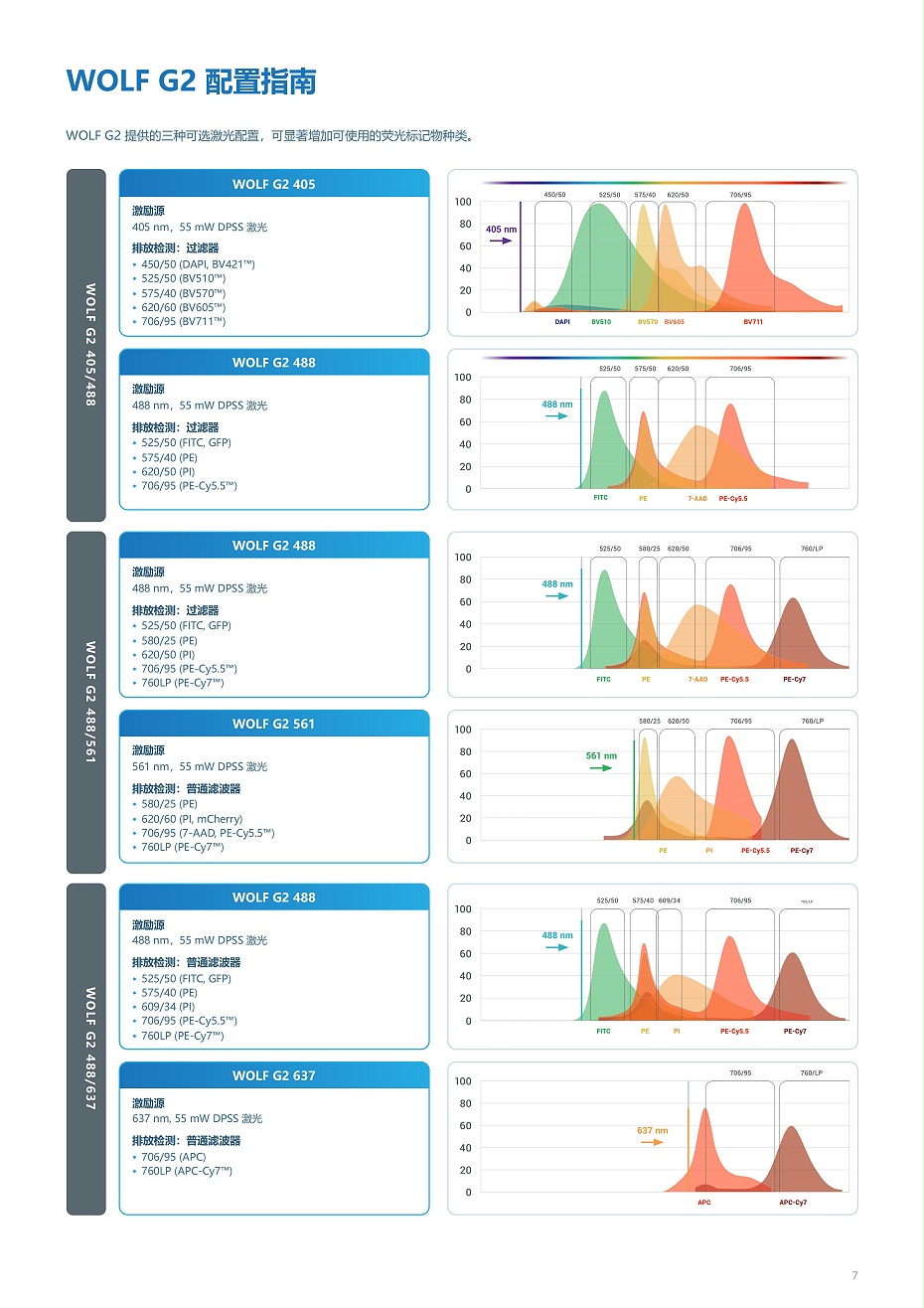The width and height of the screenshot is (924, 1308).
Task: Click the "561 nm" laser label in the chart
Action: tap(601, 756)
